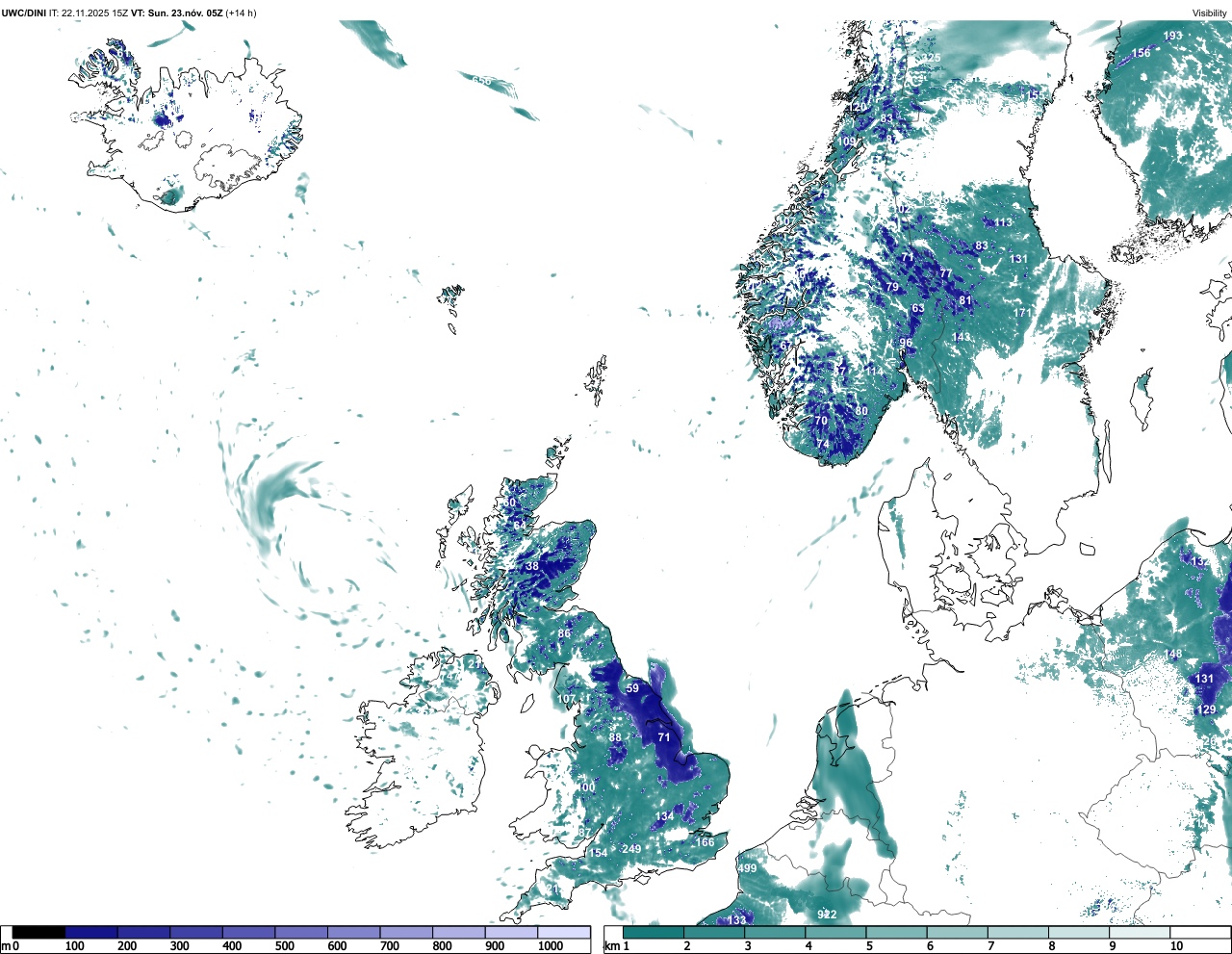Click the 'm' unit label on the legend
The width and height of the screenshot is (1232, 954).
(5, 946)
